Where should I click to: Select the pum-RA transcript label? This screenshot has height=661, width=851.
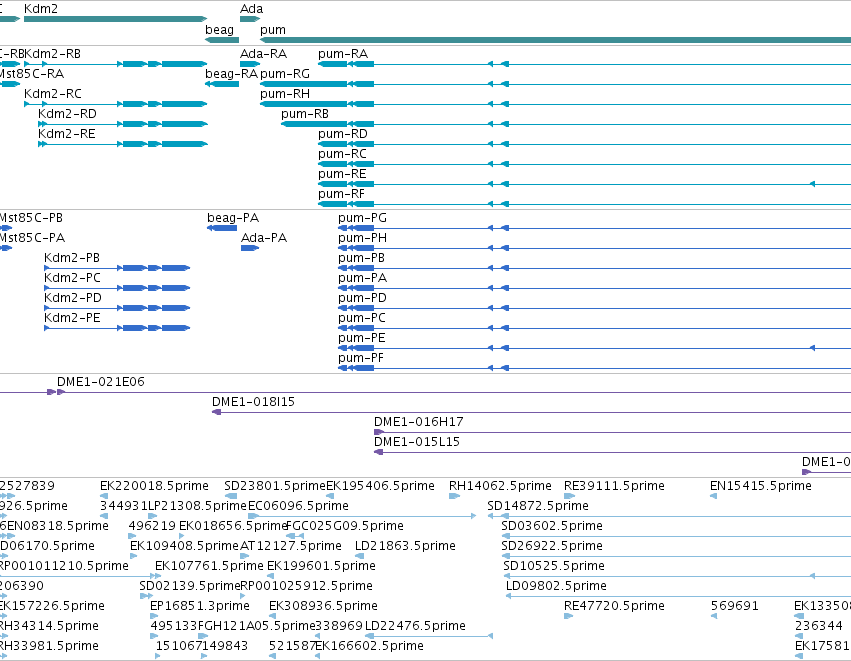point(343,54)
